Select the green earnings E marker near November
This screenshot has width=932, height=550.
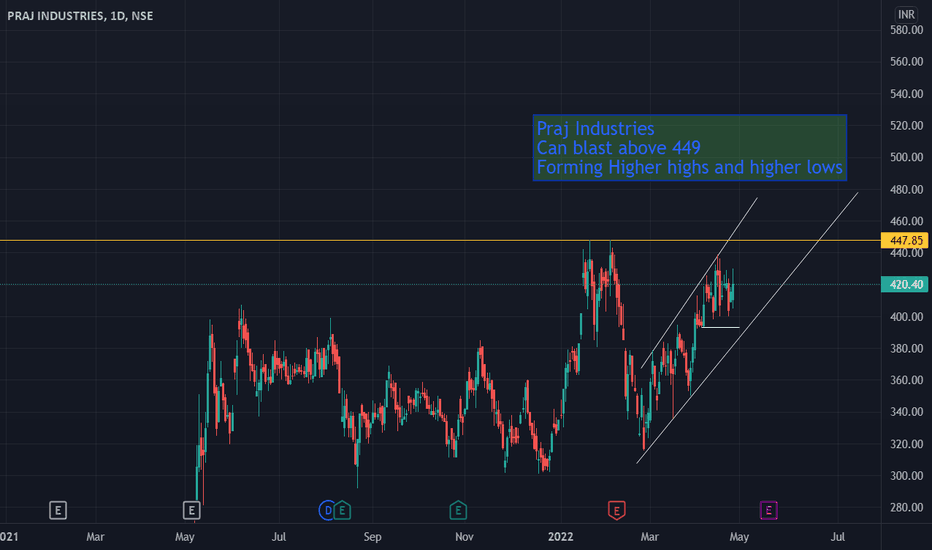click(458, 510)
